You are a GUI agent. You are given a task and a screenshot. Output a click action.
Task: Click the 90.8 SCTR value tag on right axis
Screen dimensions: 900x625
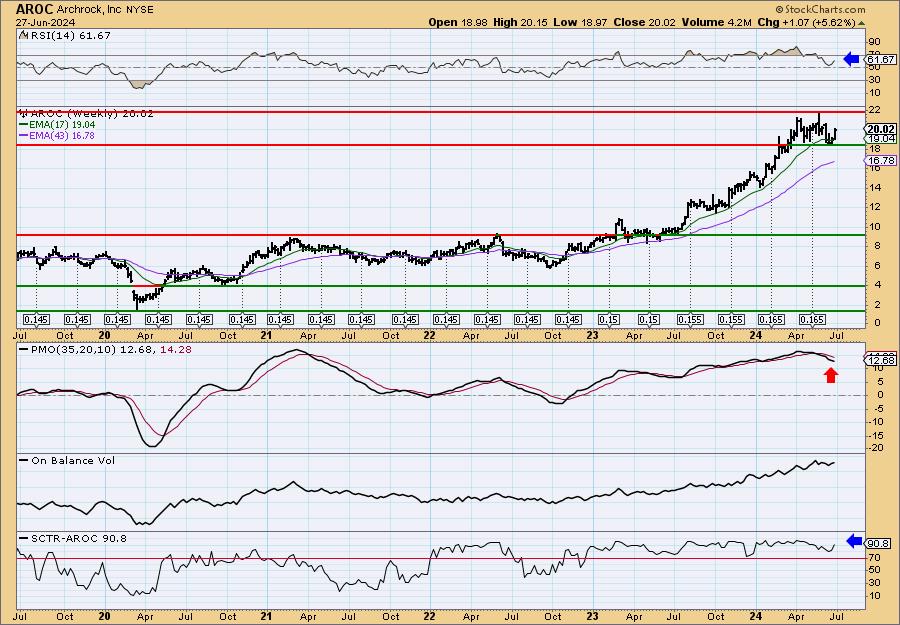(879, 542)
